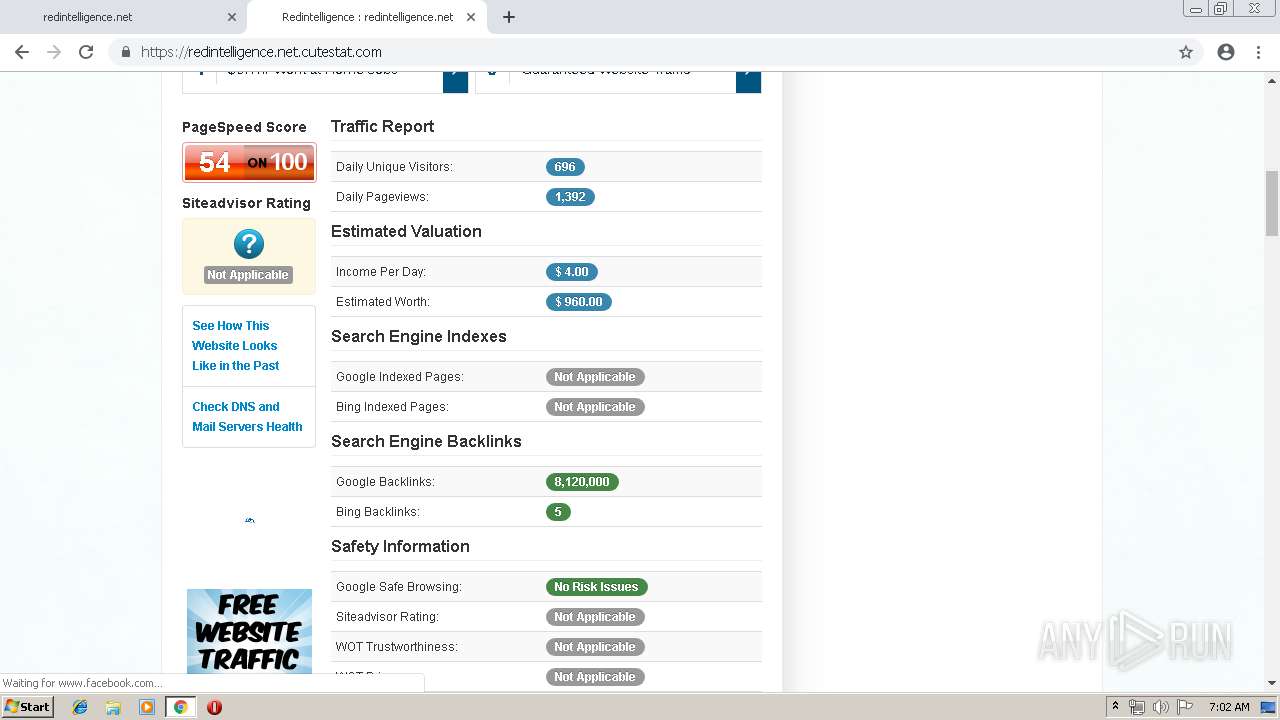Screen dimensions: 1280x720
Task: Bookmark this page with star icon
Action: (1186, 52)
